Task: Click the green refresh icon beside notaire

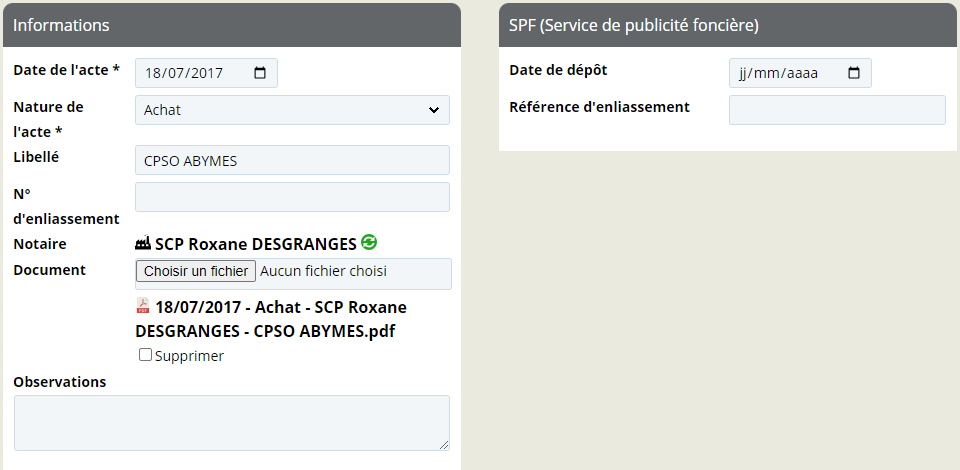Action: tap(369, 242)
